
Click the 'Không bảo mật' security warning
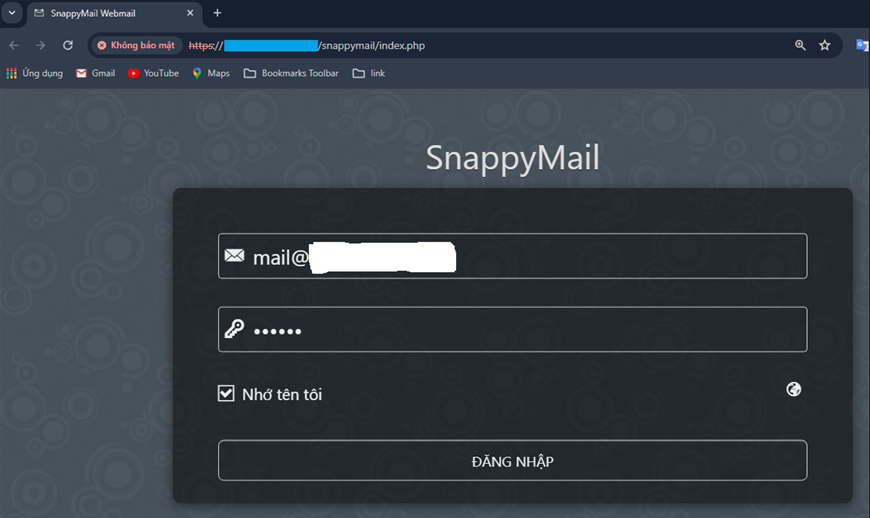point(136,45)
